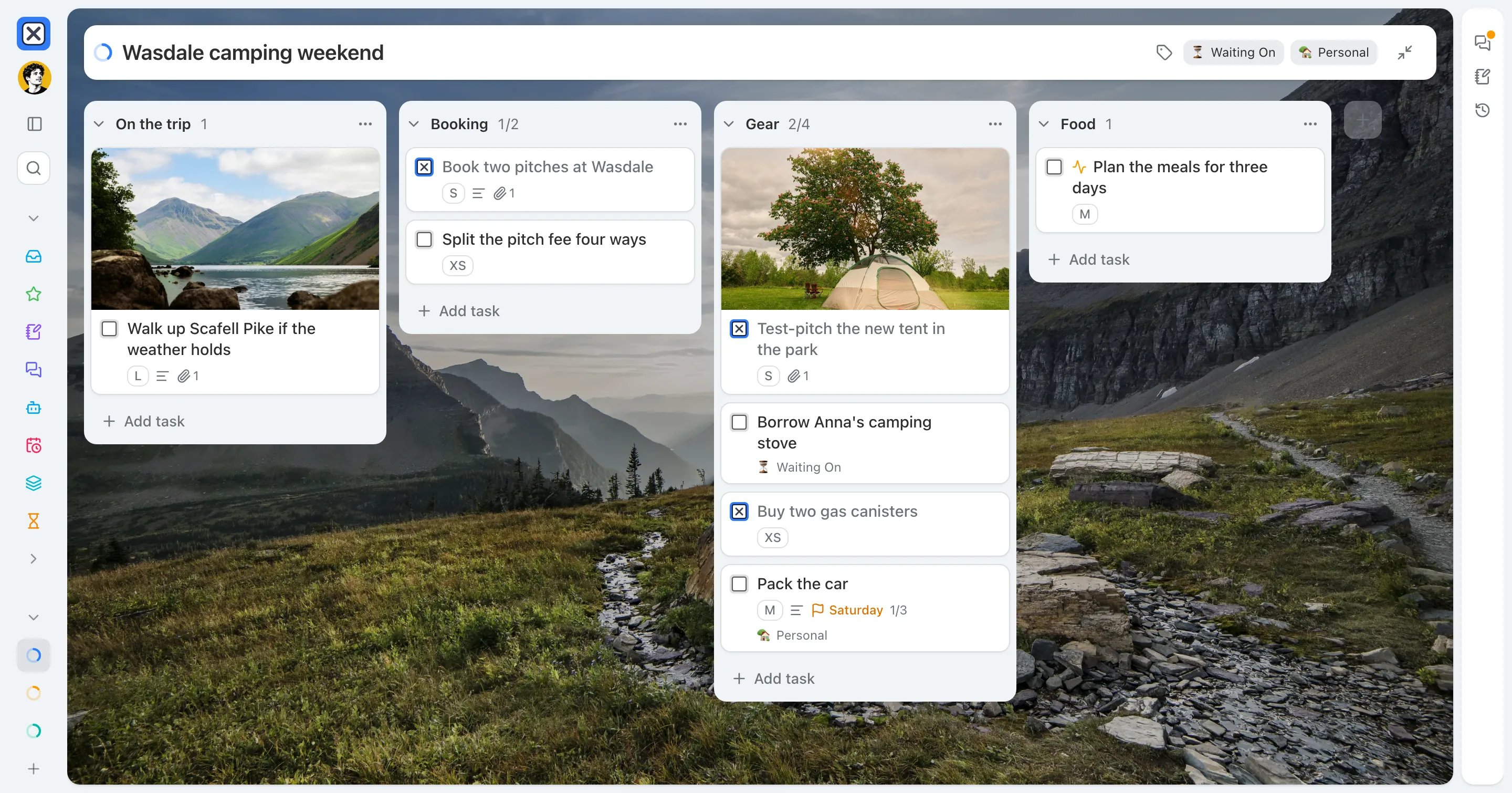Check the Pack the car task

point(740,584)
